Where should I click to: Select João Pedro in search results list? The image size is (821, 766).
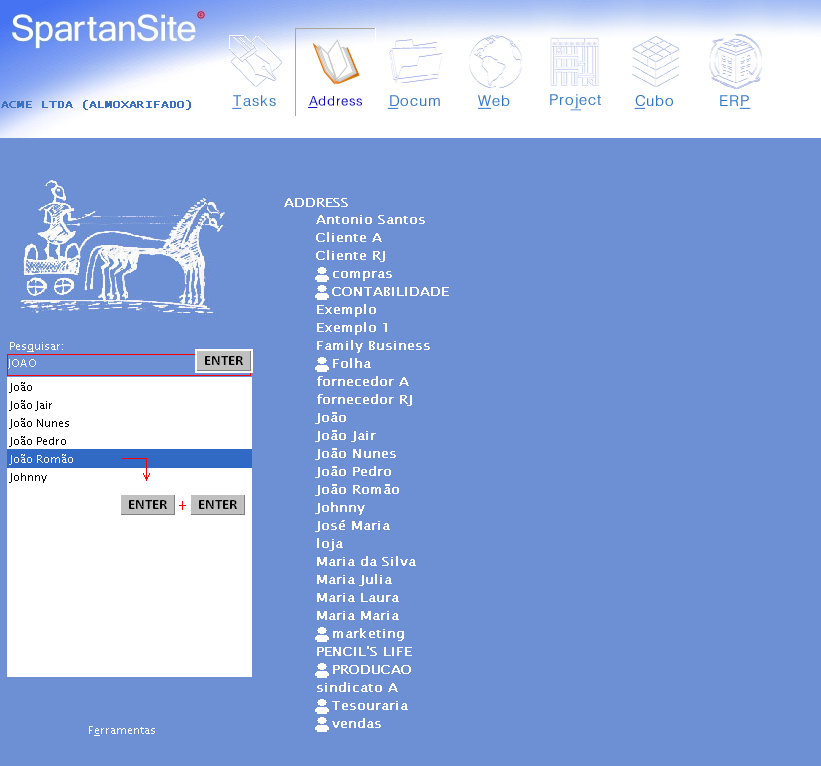click(129, 441)
